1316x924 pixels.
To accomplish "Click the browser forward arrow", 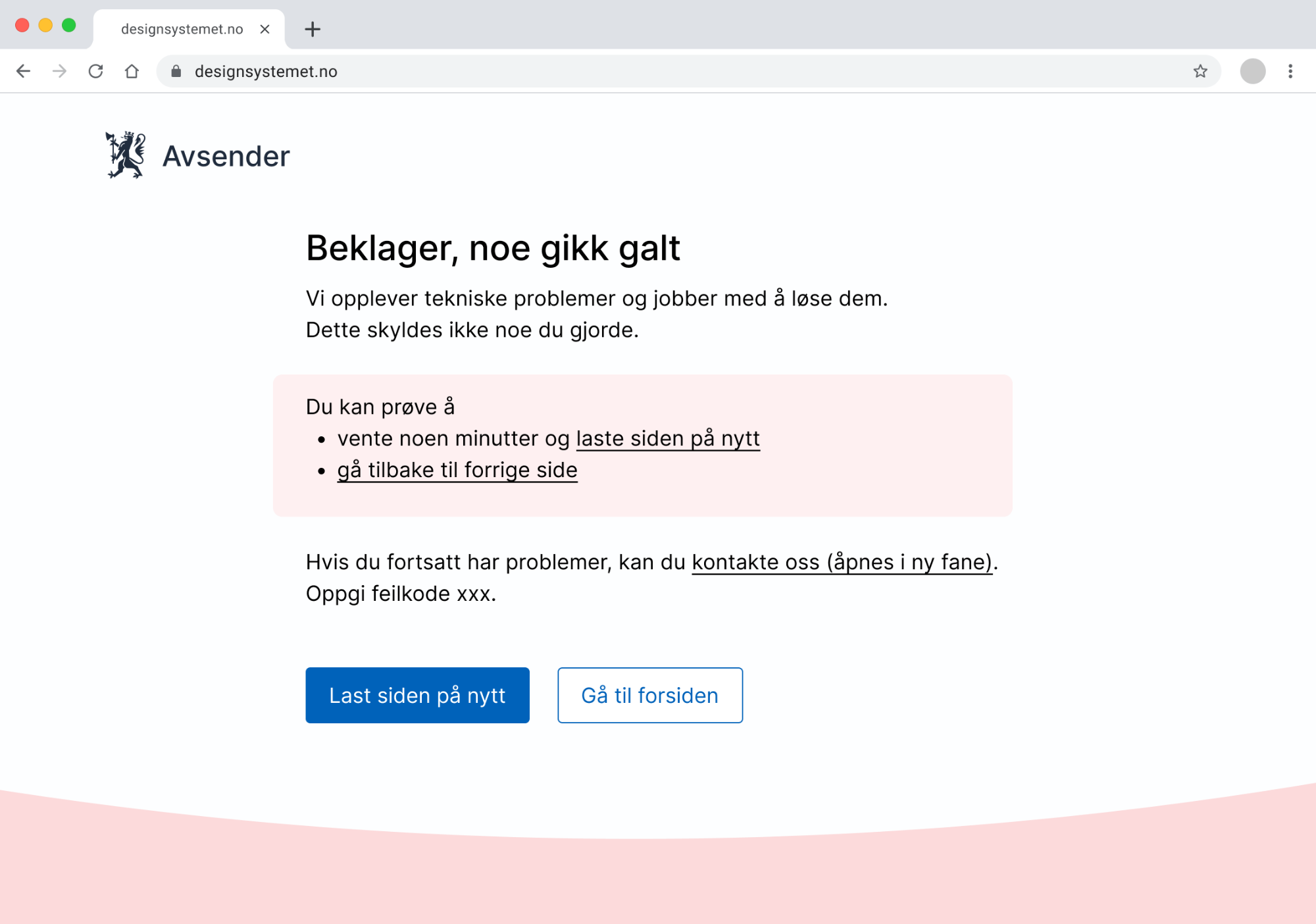I will point(59,71).
